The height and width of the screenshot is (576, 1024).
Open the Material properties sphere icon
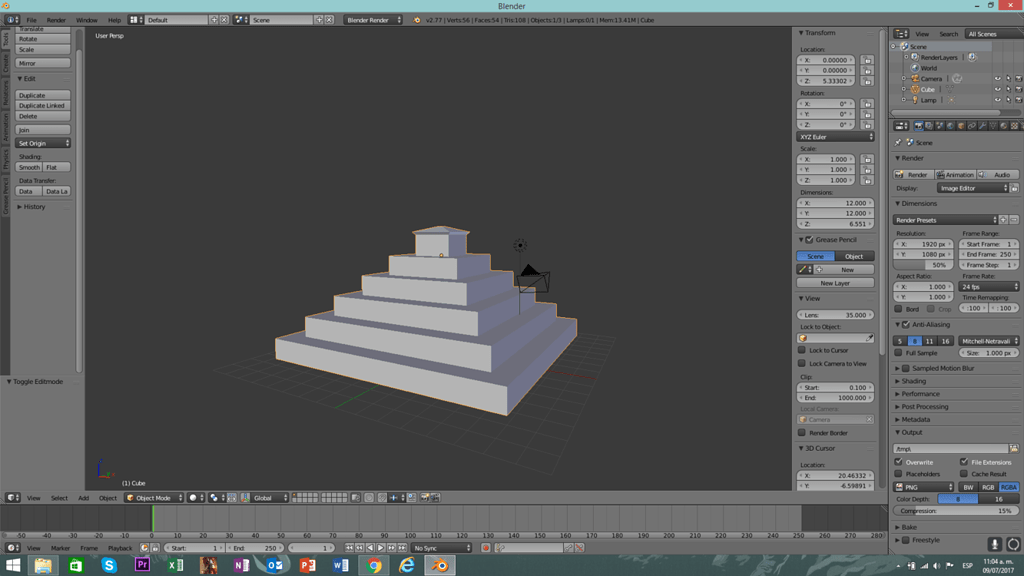pyautogui.click(x=1003, y=125)
